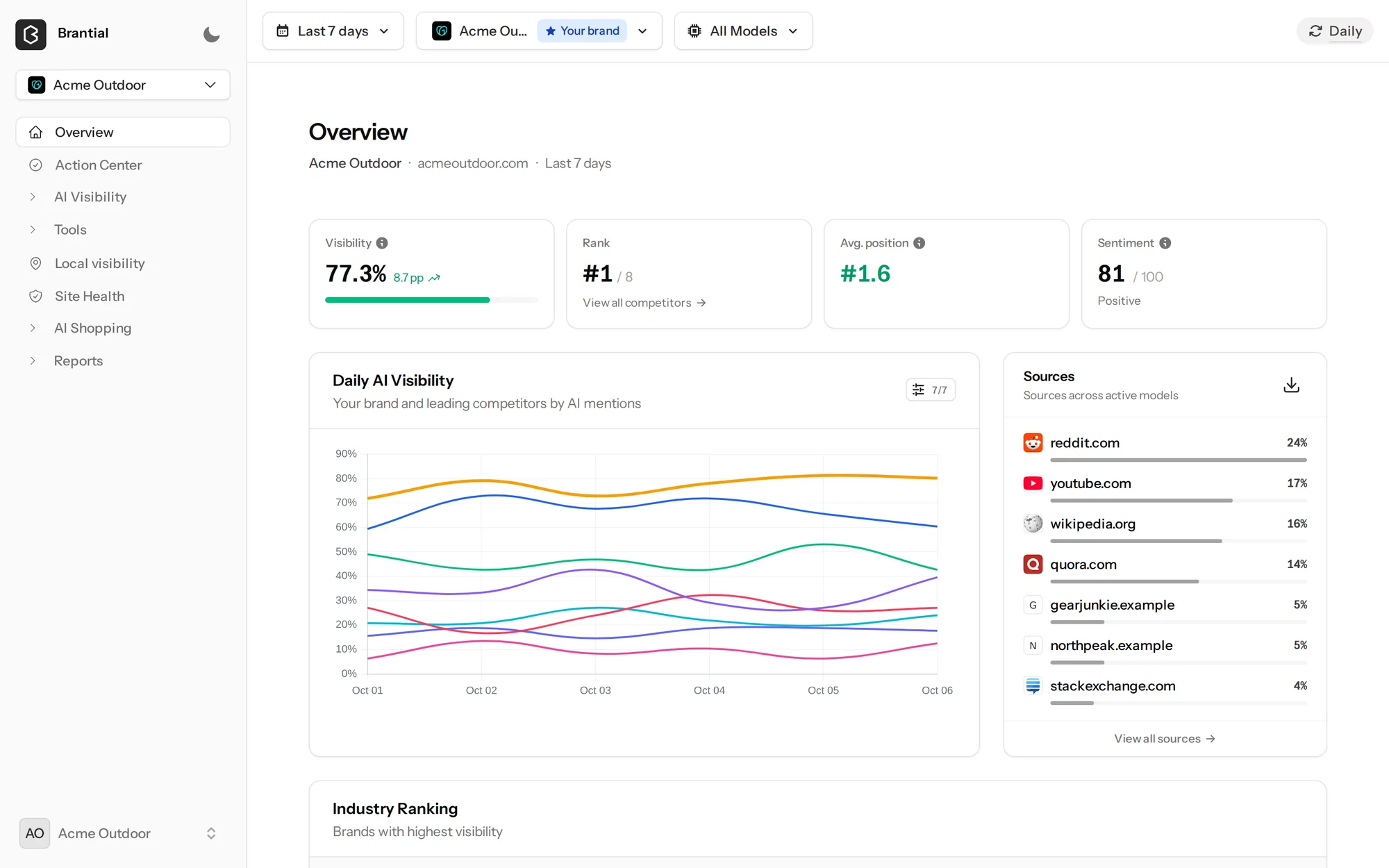Open the 7/7 chart series filter

tap(930, 390)
